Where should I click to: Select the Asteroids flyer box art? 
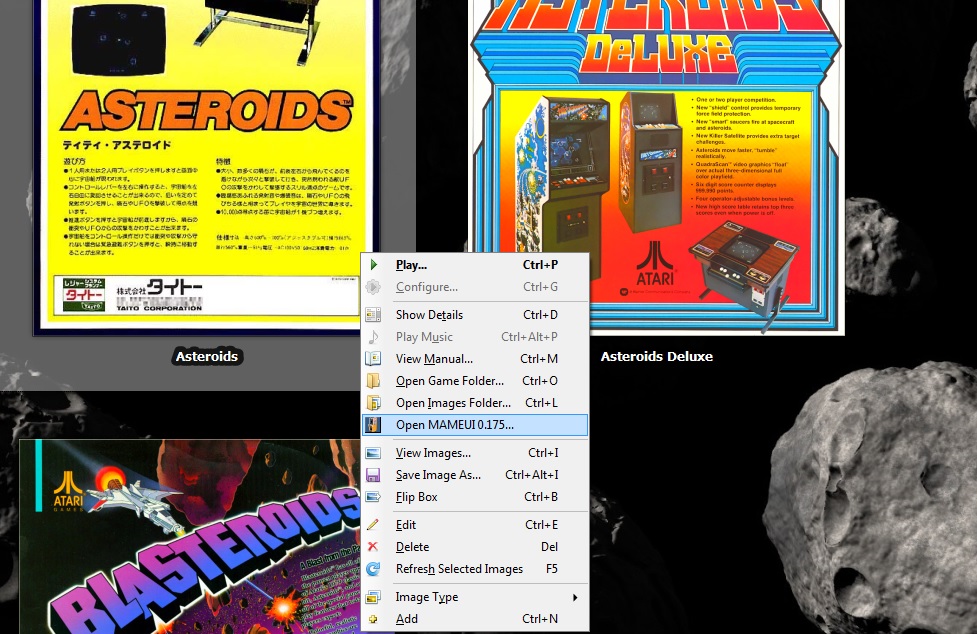pyautogui.click(x=206, y=167)
